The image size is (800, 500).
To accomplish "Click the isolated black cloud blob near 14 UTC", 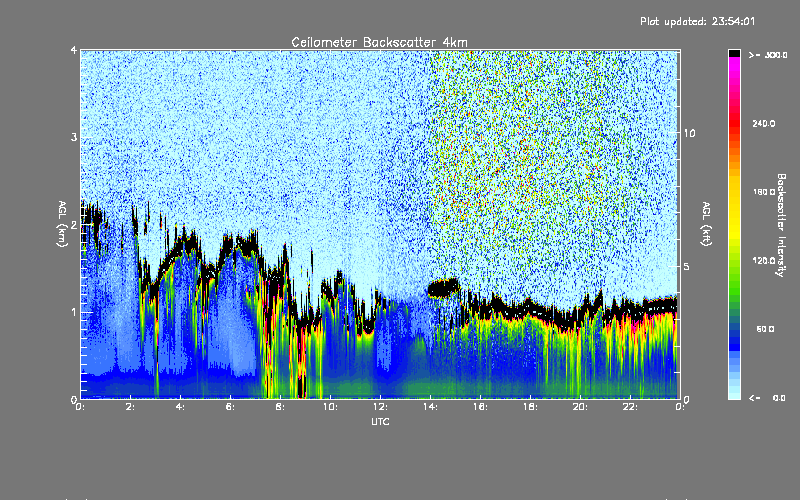I will (x=443, y=289).
